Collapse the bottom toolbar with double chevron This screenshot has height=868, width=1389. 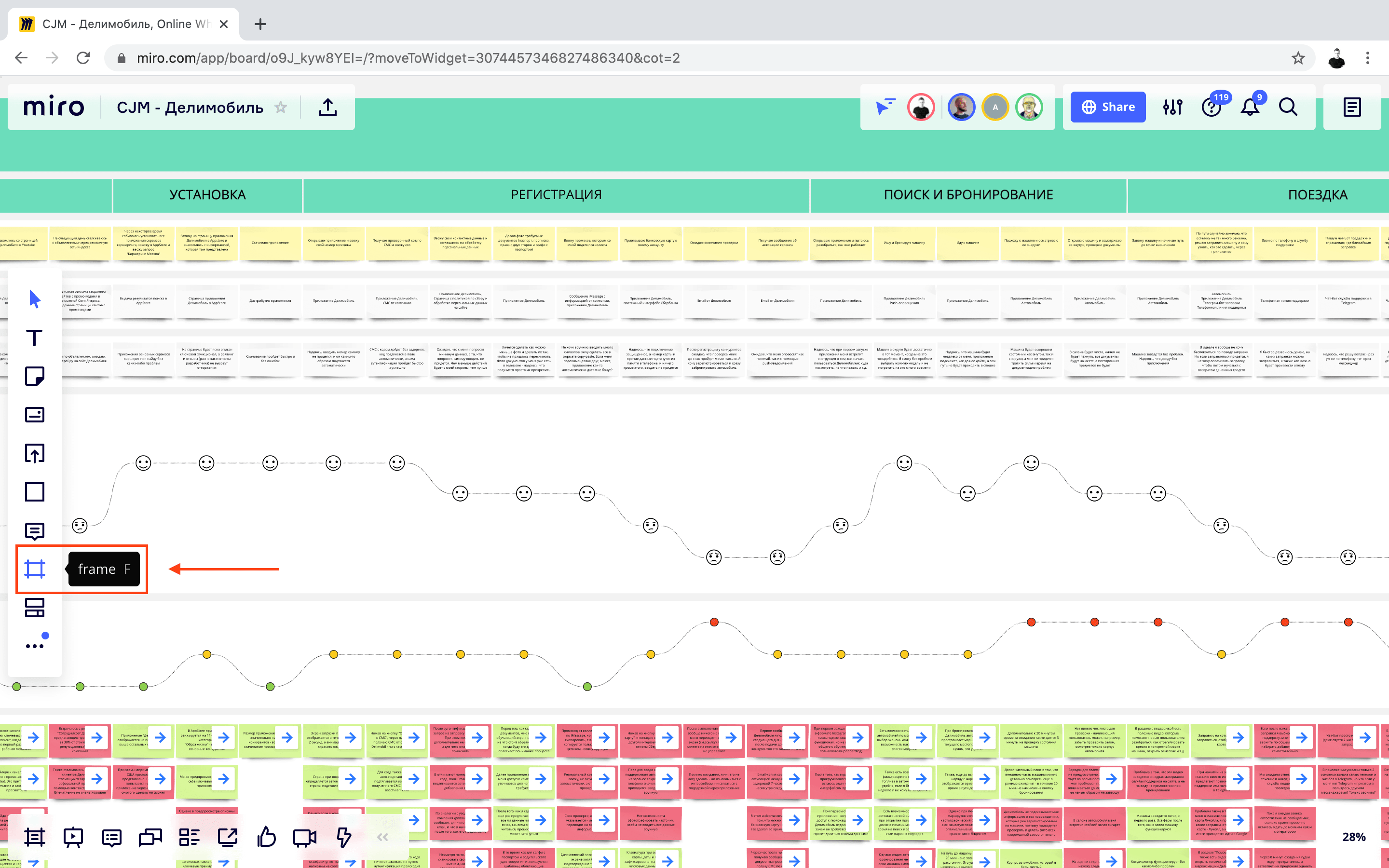tap(383, 838)
